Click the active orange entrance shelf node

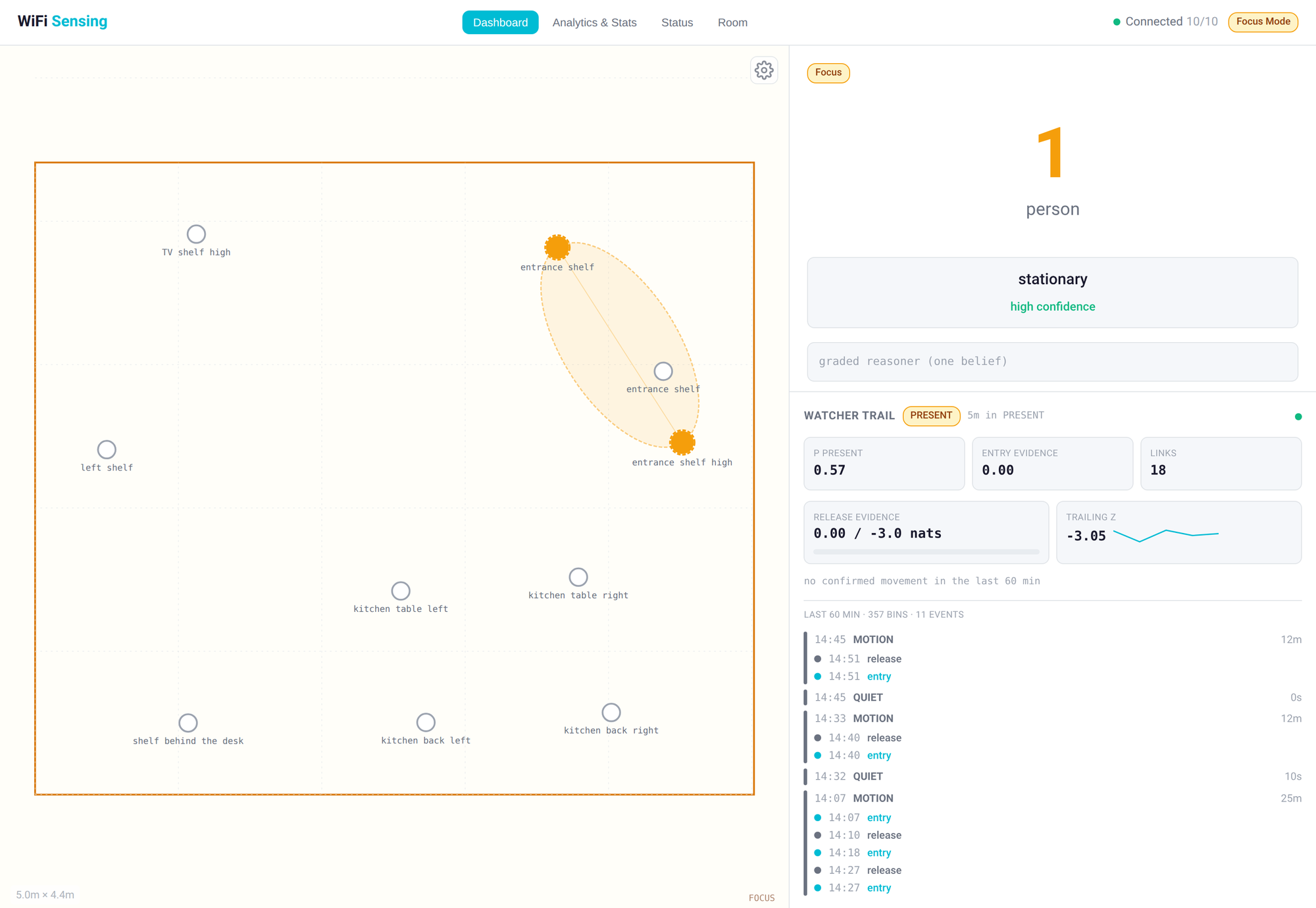click(557, 247)
